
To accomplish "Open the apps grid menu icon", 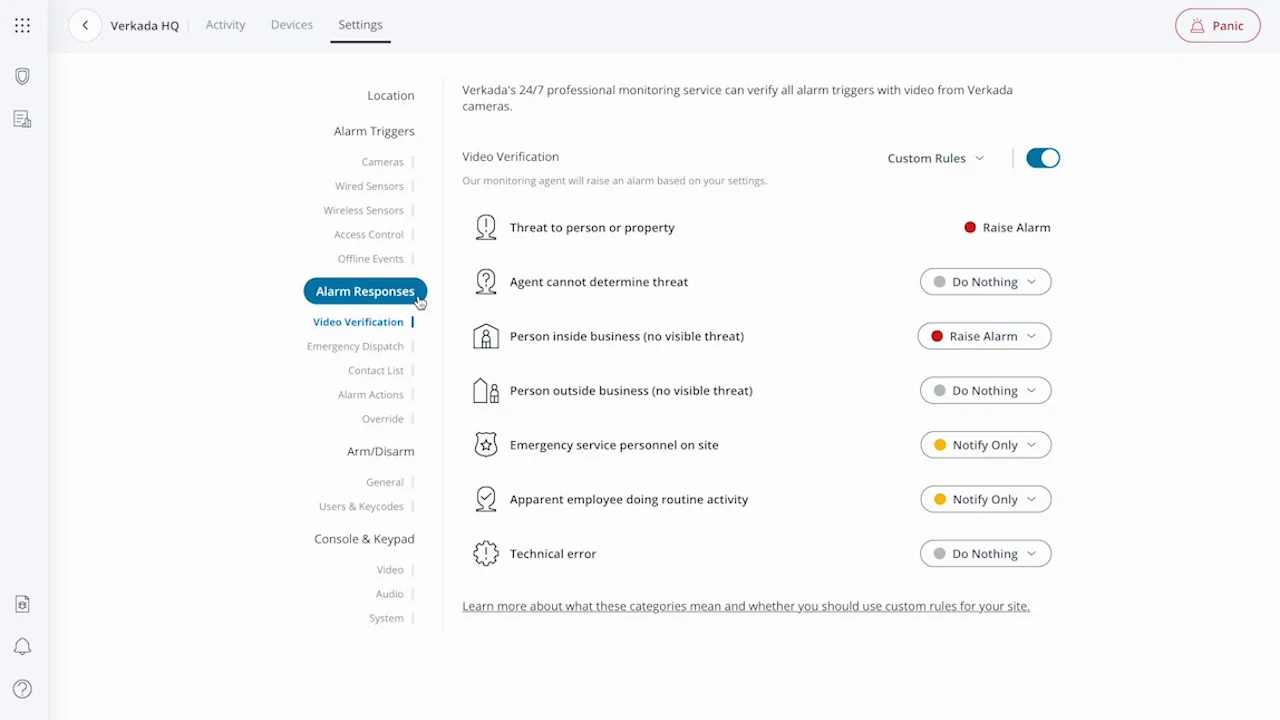I will click(x=22, y=26).
